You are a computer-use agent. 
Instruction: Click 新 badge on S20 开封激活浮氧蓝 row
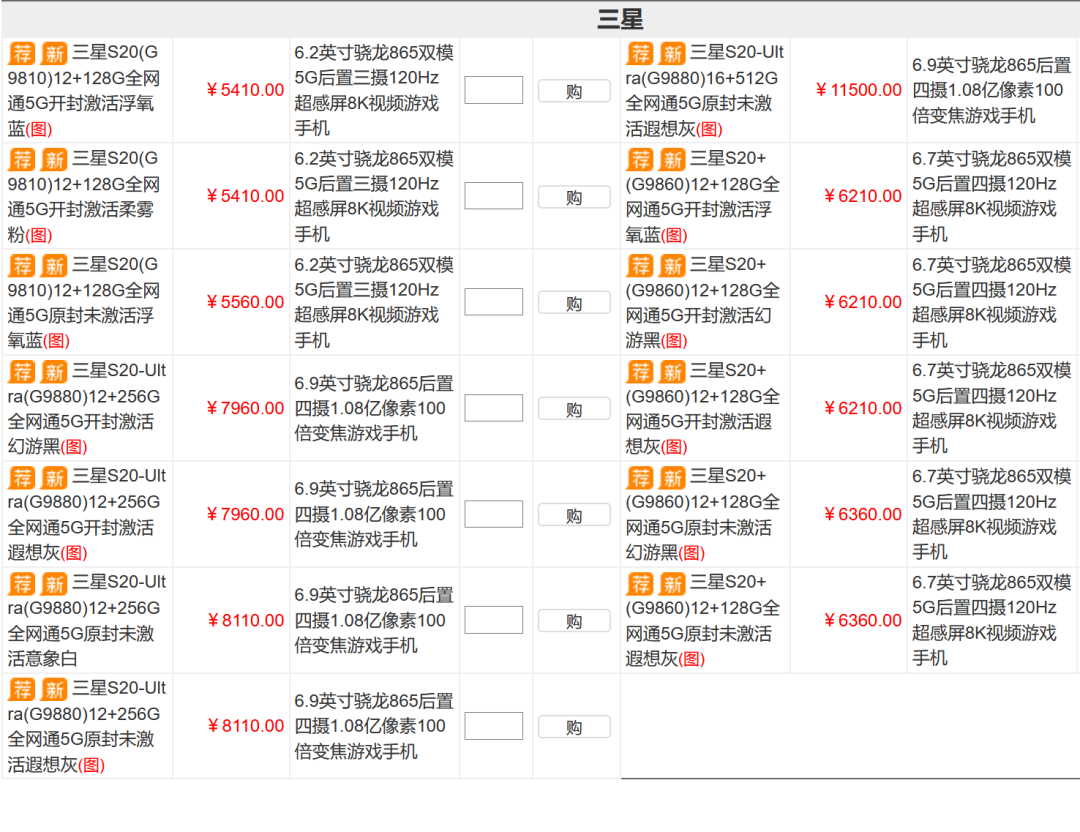click(54, 53)
